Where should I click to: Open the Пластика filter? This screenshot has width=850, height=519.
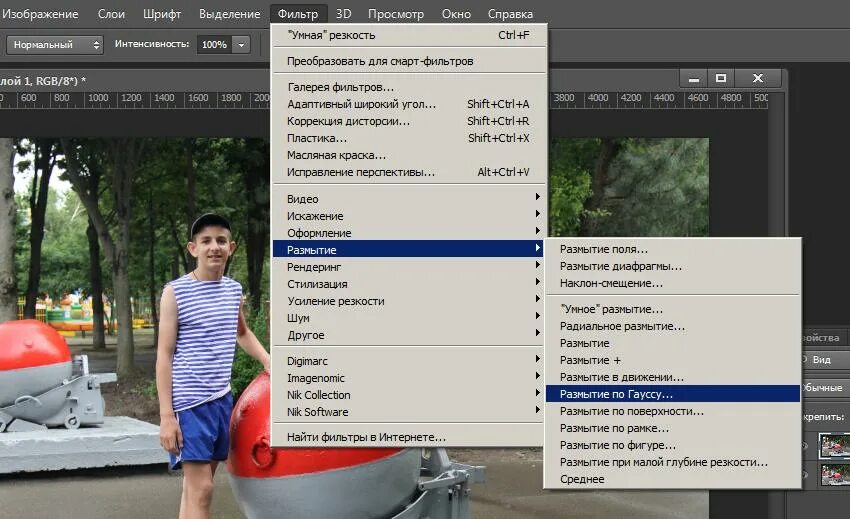pyautogui.click(x=409, y=138)
